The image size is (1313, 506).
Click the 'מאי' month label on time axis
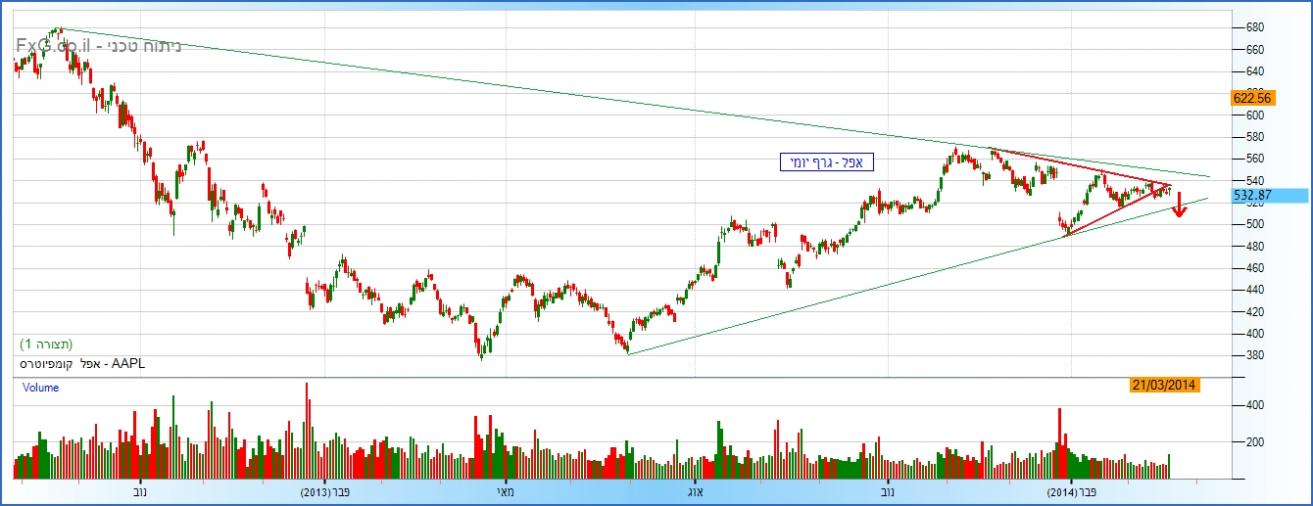point(506,492)
